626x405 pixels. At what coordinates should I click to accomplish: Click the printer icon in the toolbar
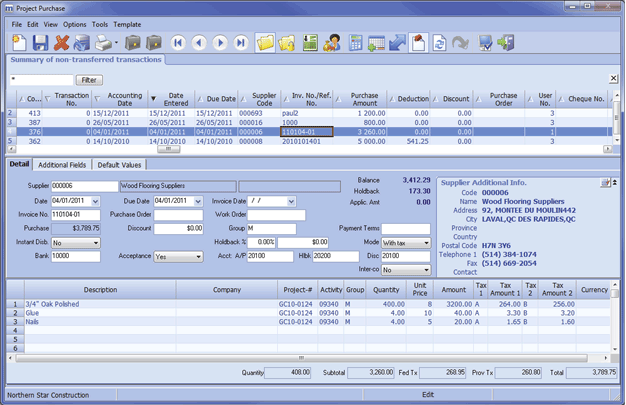point(105,42)
